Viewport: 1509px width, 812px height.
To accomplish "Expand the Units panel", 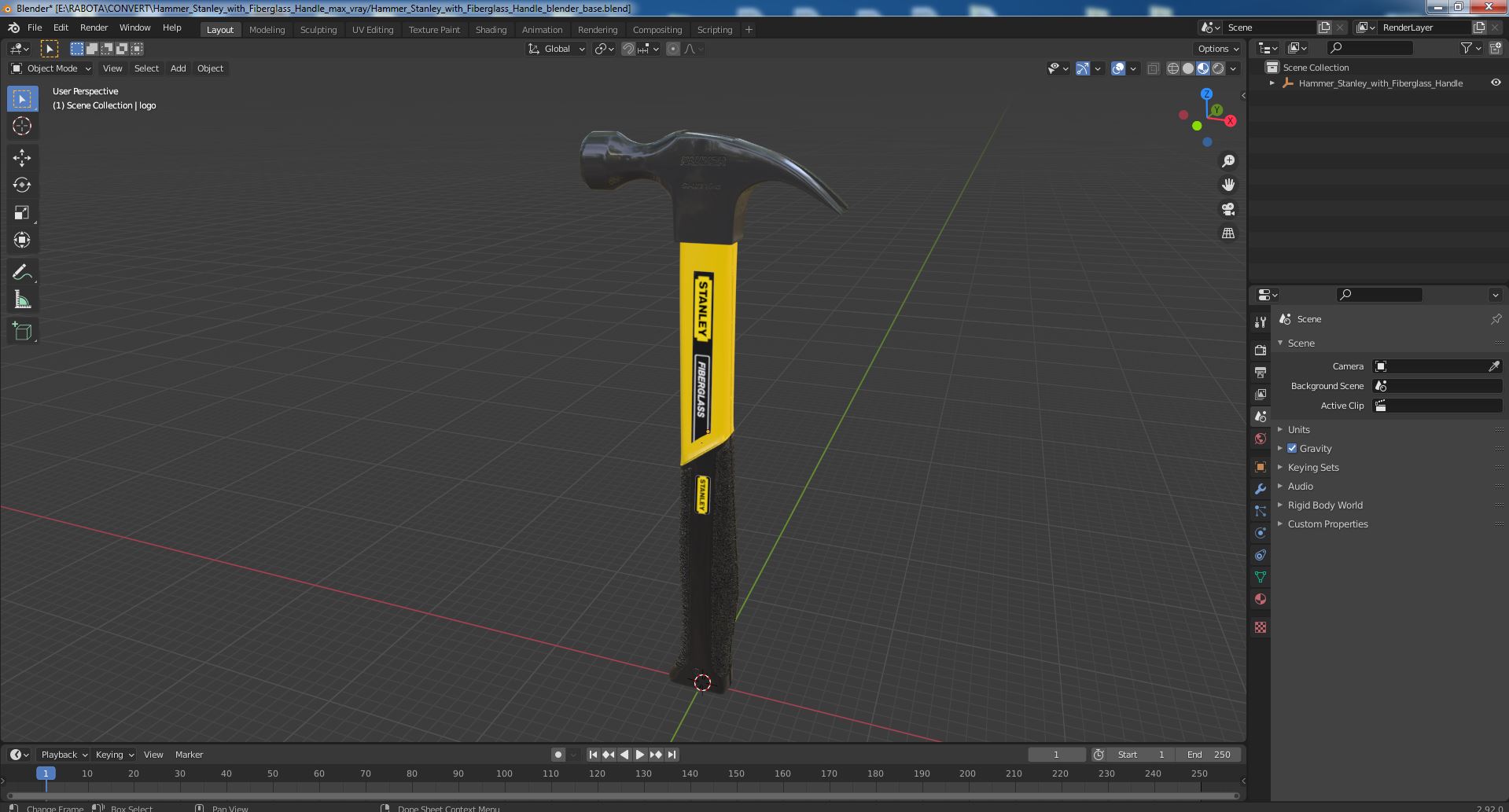I will (1298, 429).
